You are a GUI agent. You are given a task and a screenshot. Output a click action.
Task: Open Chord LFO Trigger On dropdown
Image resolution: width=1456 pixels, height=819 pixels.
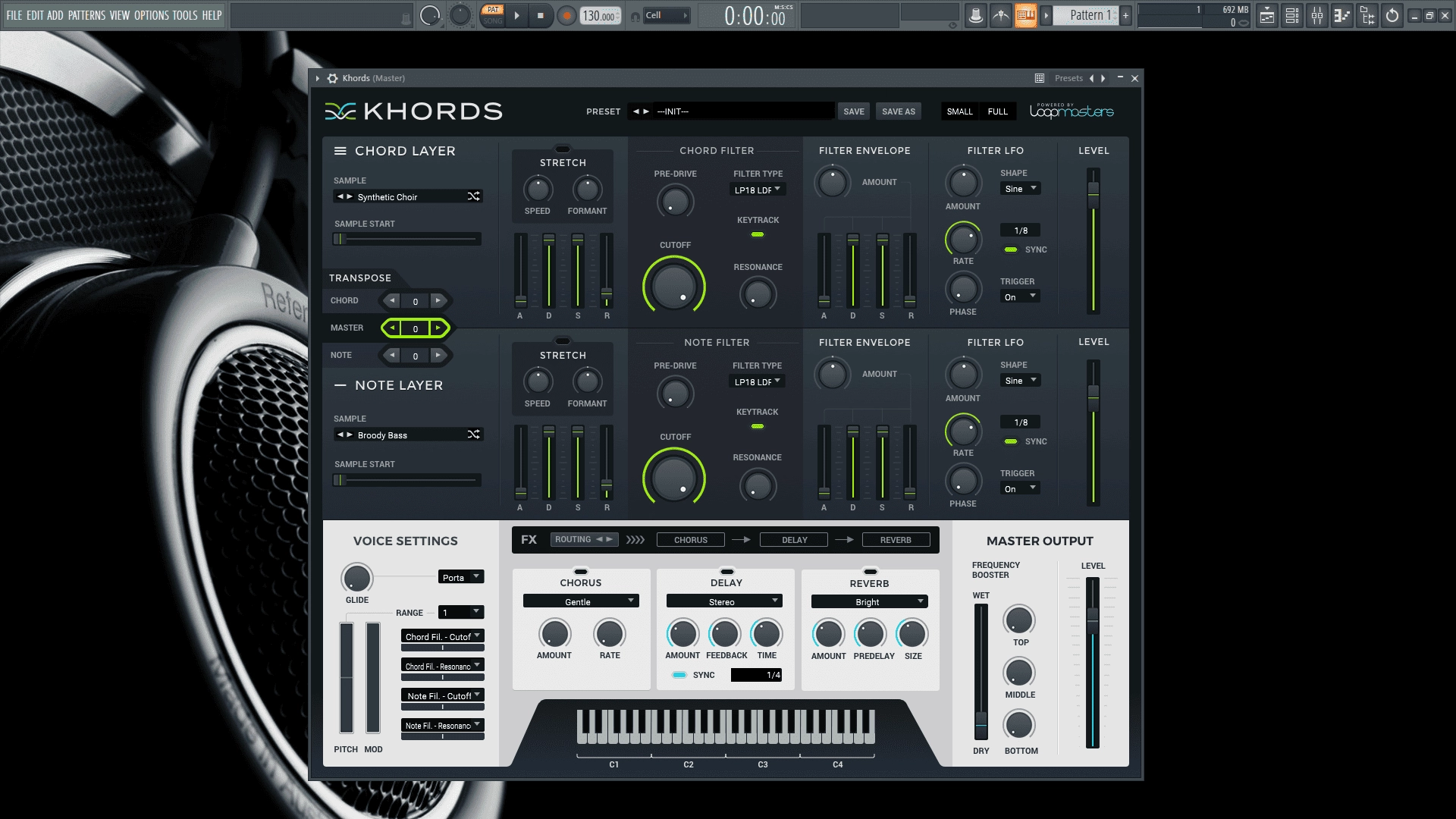pos(1020,297)
